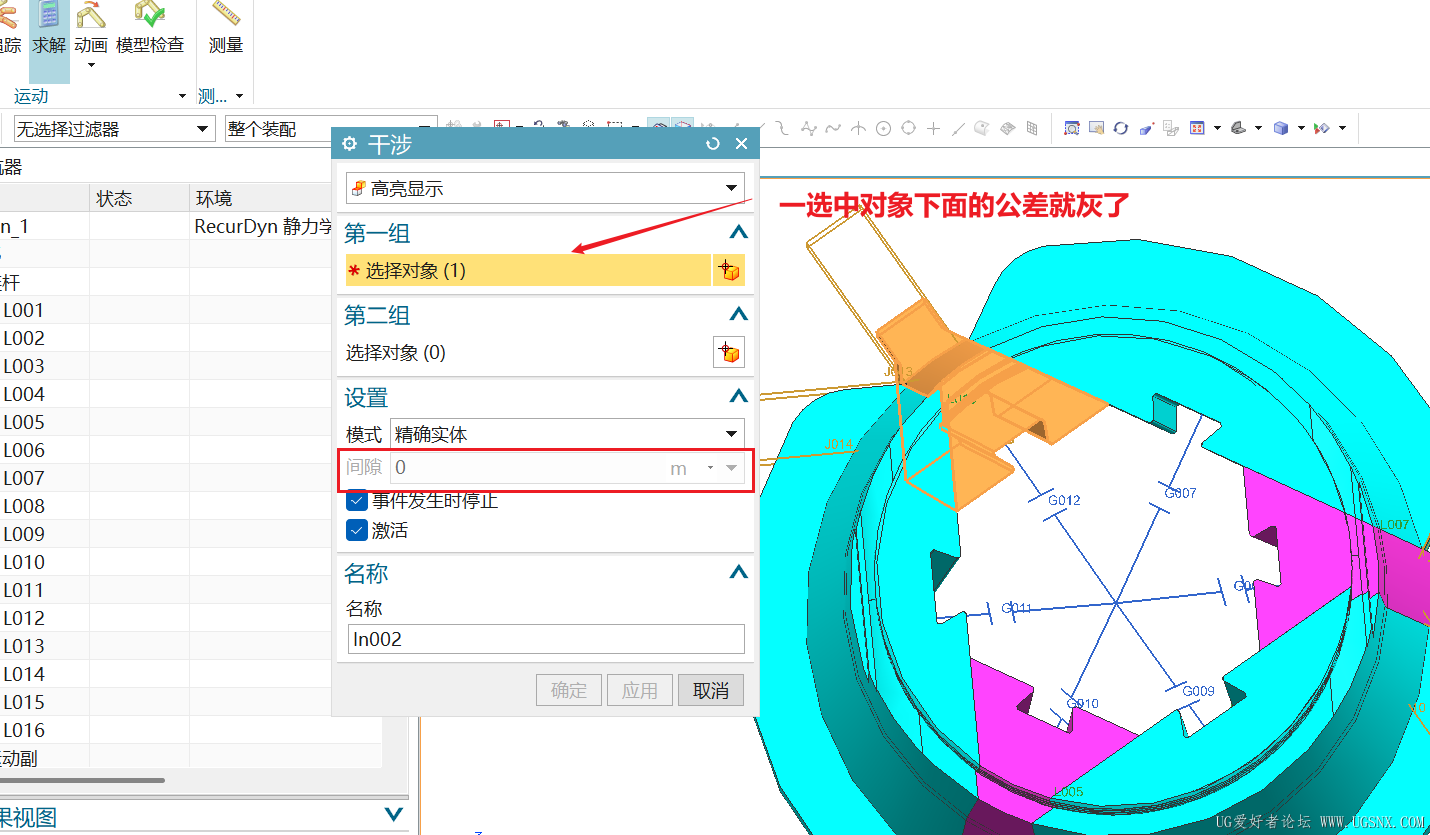Collapse the 结果视图 panel at bottom left
This screenshot has width=1430, height=835.
tap(392, 813)
